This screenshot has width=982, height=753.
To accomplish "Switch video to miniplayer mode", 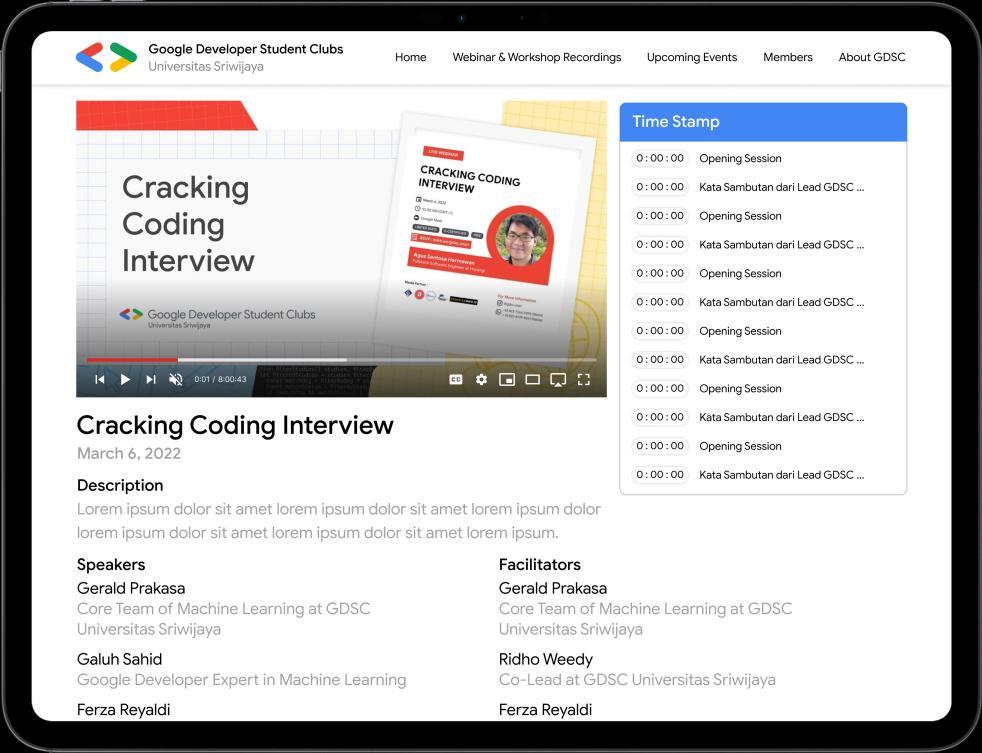I will point(507,379).
